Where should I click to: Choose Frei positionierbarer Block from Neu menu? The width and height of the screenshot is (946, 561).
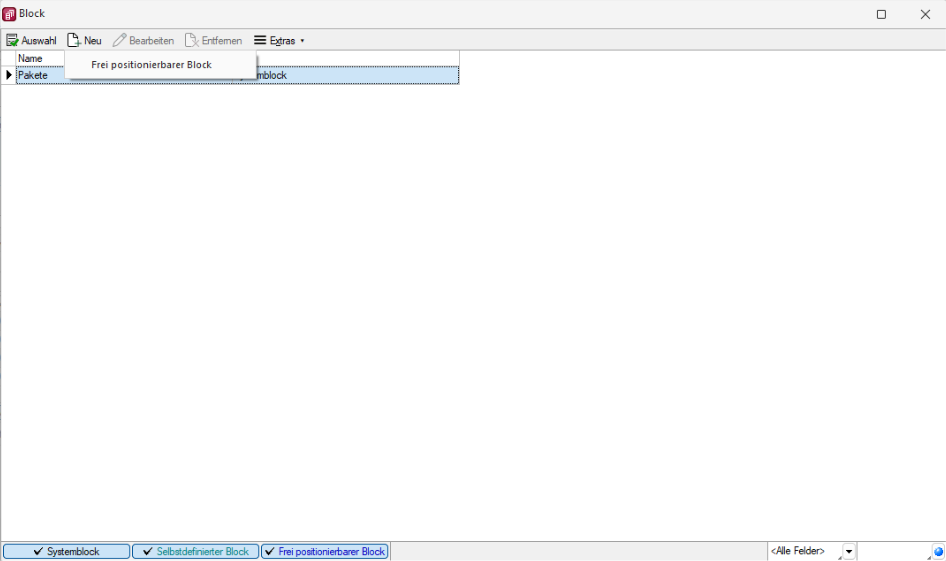(x=151, y=65)
